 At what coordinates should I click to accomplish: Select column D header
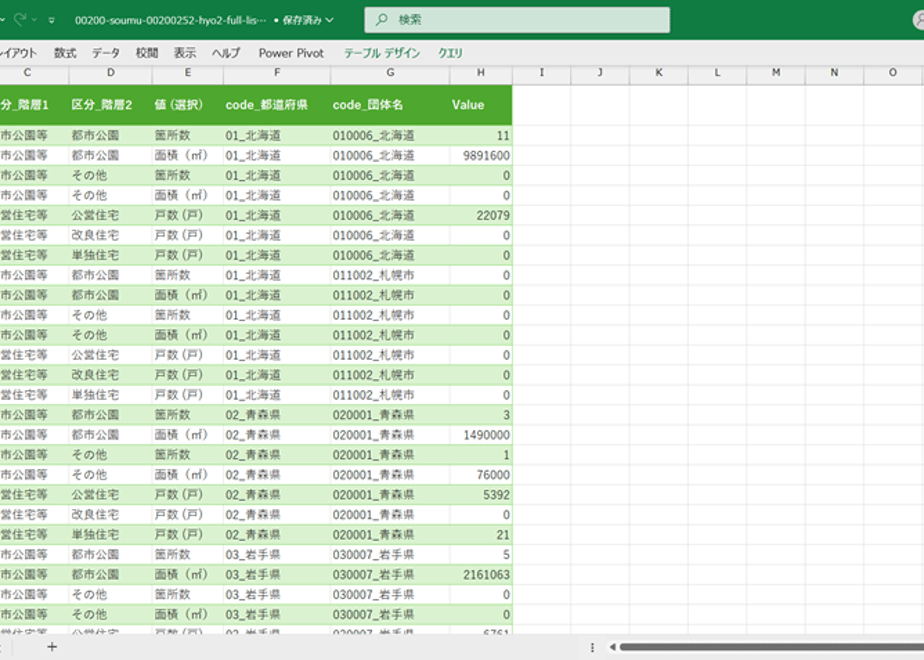tap(111, 72)
